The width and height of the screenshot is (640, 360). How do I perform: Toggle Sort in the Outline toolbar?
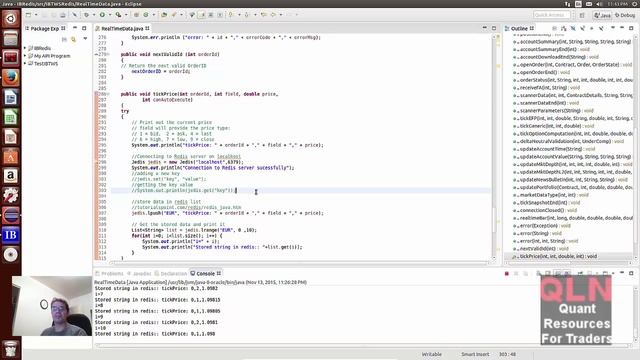tap(564, 28)
